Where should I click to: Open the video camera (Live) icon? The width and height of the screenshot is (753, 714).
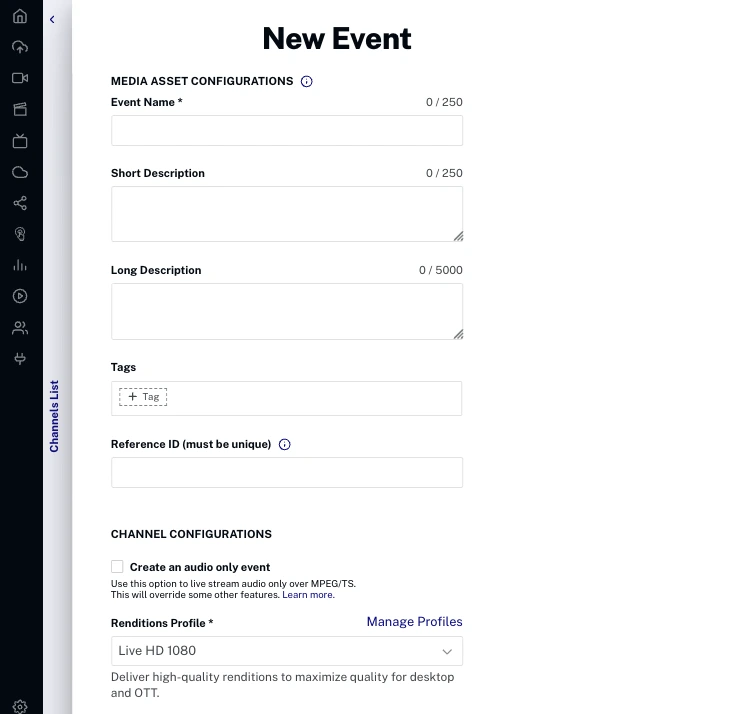click(x=19, y=78)
